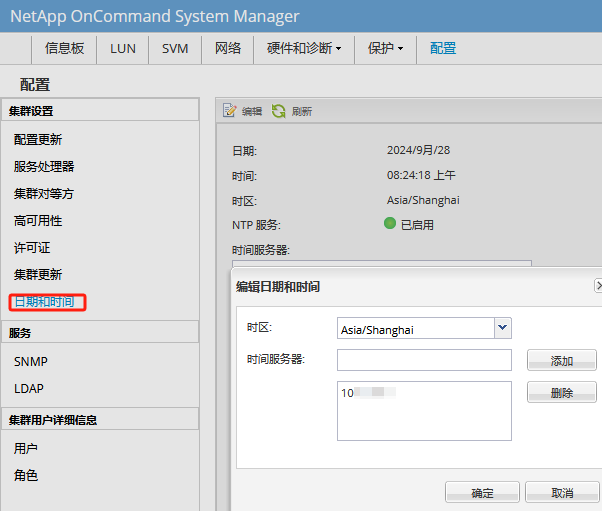Click the green NTP 已启用 status indicator

(390, 223)
